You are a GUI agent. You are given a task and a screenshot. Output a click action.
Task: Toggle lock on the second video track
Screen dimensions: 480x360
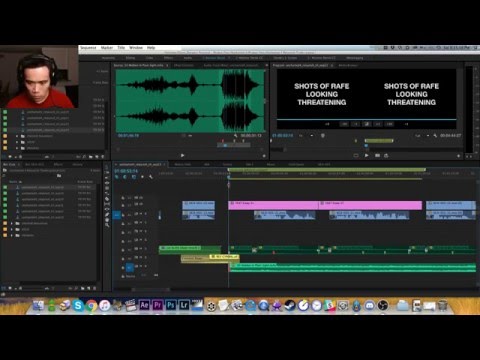[123, 204]
